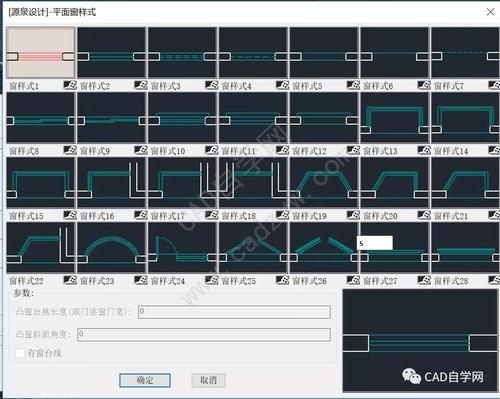Close the 平面窗样式 dialog window
500x399 pixels.
490,12
